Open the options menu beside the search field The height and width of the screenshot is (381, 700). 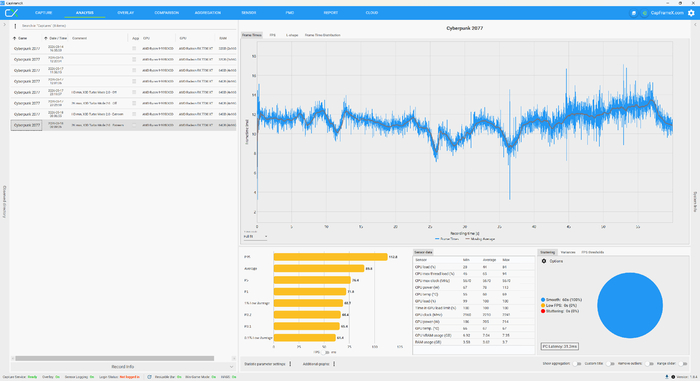pos(15,26)
